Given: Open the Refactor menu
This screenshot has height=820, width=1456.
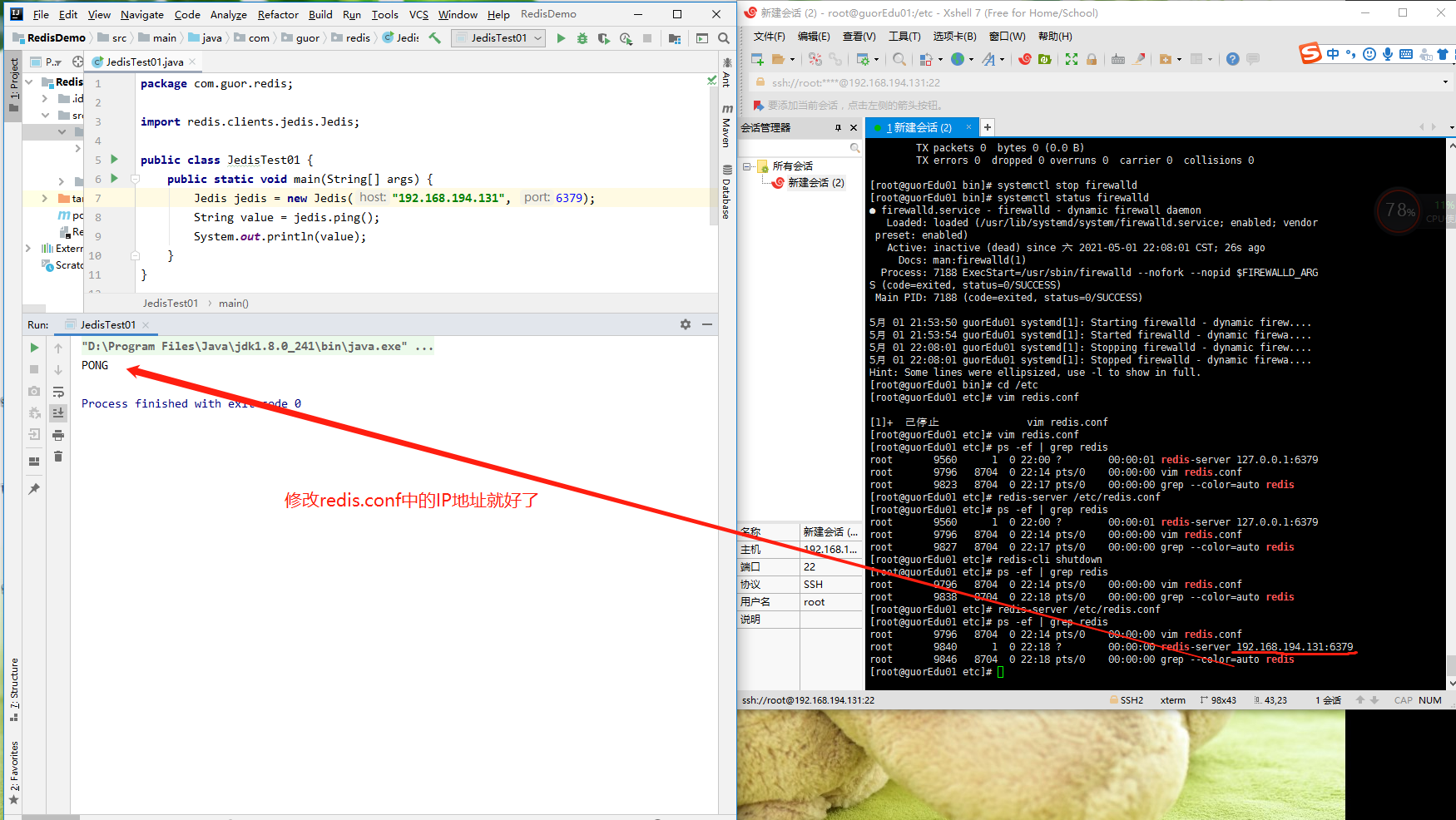Looking at the screenshot, I should (278, 14).
